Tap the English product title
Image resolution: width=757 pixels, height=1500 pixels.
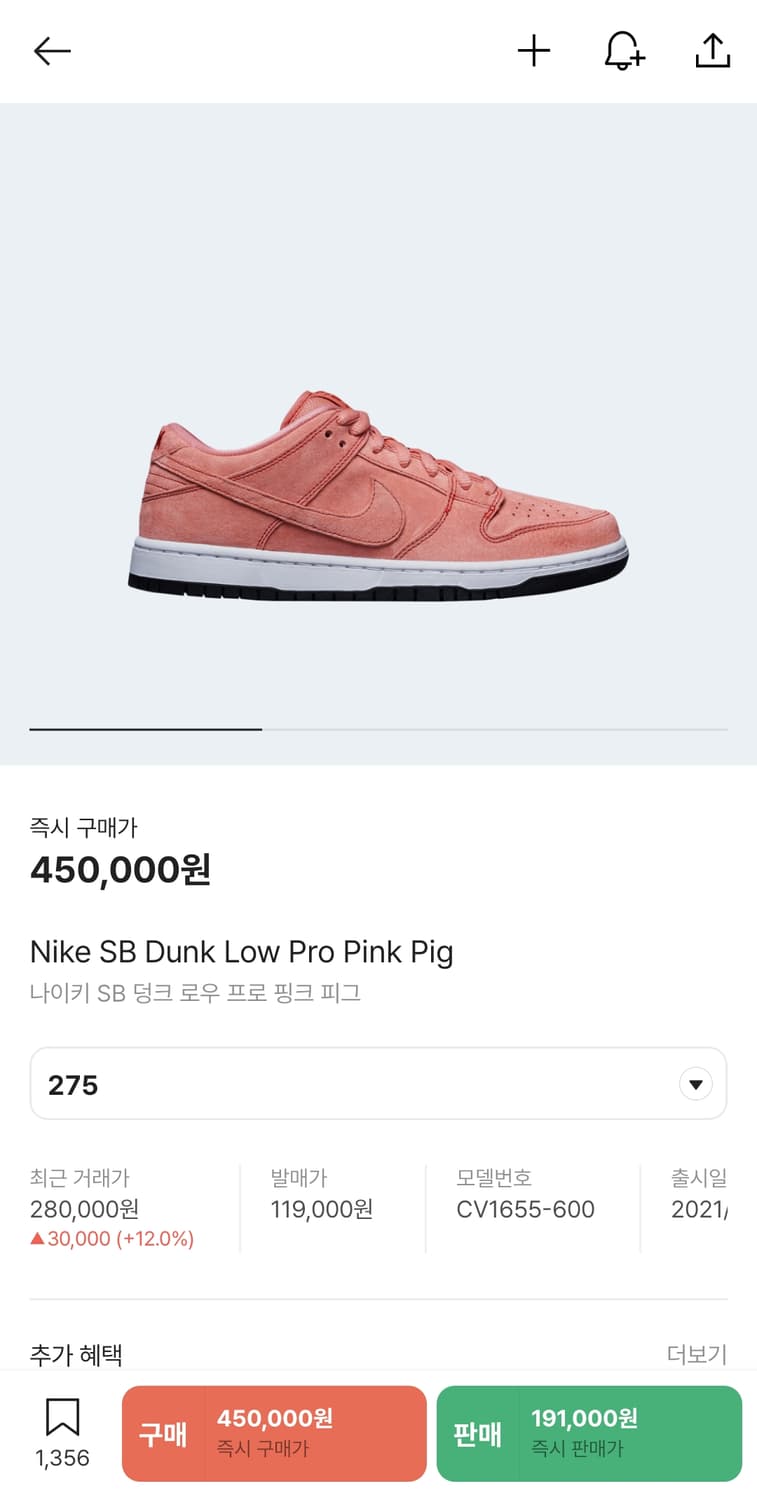click(x=241, y=951)
